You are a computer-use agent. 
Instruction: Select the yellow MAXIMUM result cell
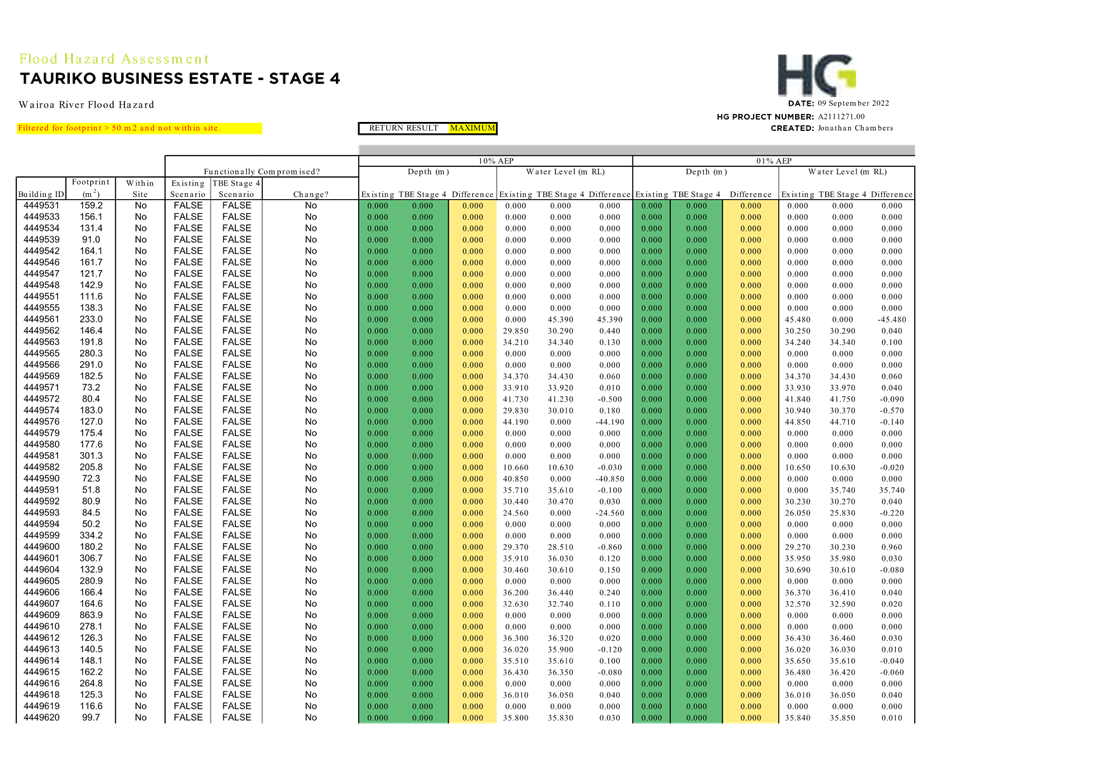point(472,128)
